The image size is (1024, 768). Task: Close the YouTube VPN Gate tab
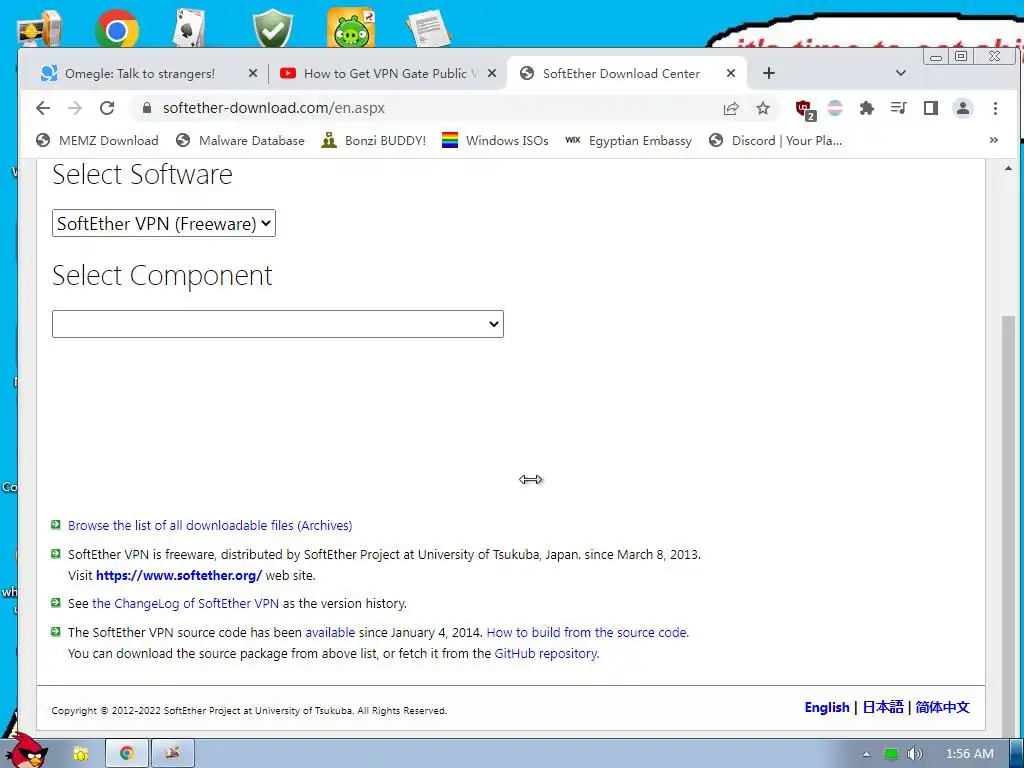(x=492, y=73)
